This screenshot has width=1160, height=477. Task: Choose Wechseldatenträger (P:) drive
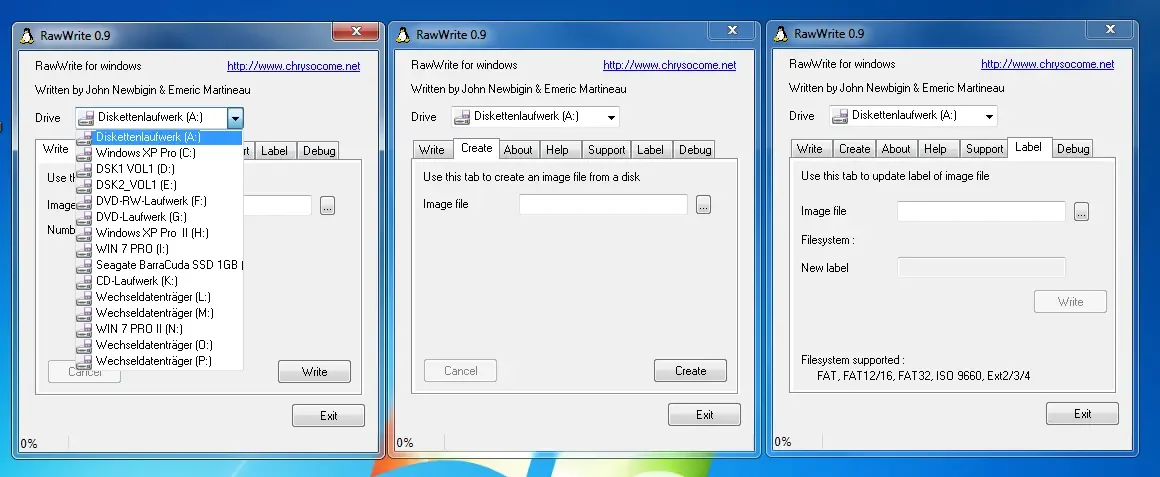click(158, 361)
